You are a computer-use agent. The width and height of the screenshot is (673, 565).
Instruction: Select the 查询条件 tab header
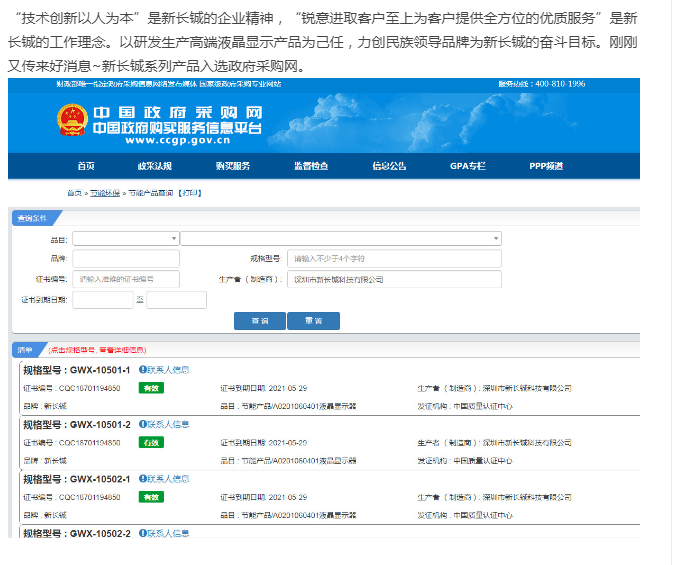pyautogui.click(x=33, y=218)
